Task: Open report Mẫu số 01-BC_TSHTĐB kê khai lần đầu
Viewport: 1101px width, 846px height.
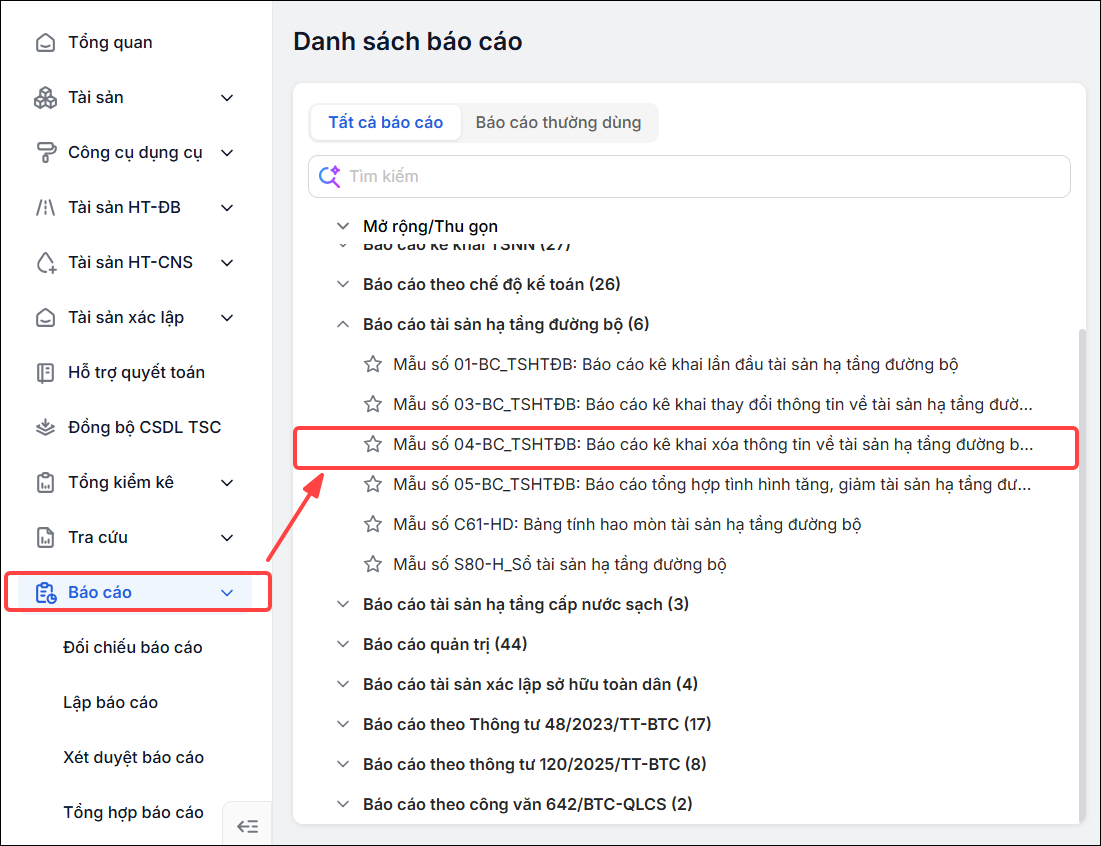Action: pos(675,364)
